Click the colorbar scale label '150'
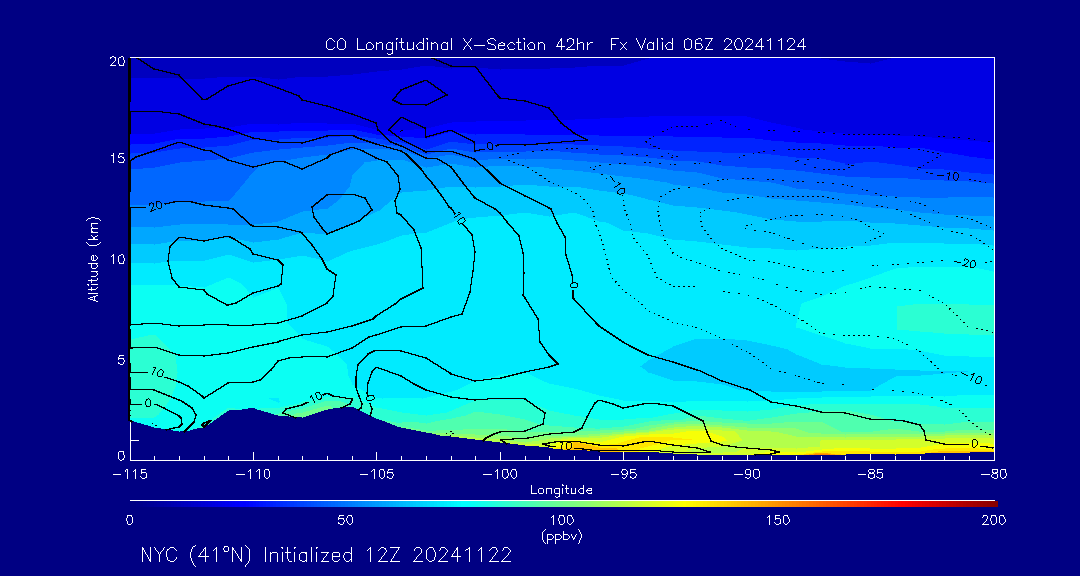 778,520
